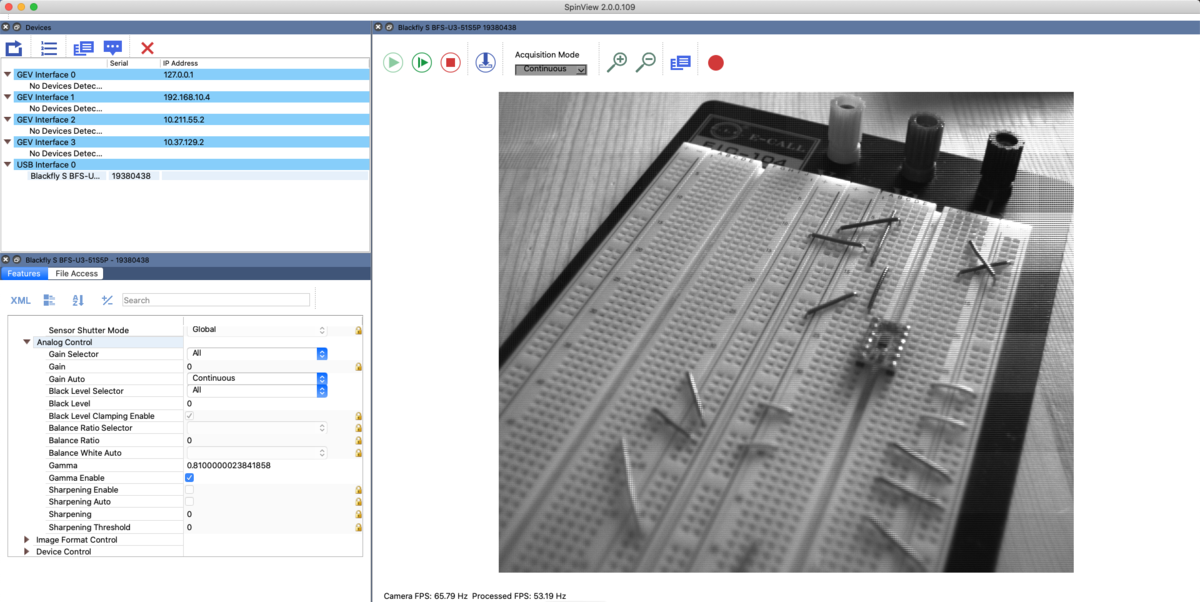Open the Balance Ratio Selector dropdown
The width and height of the screenshot is (1200, 602).
[x=258, y=428]
